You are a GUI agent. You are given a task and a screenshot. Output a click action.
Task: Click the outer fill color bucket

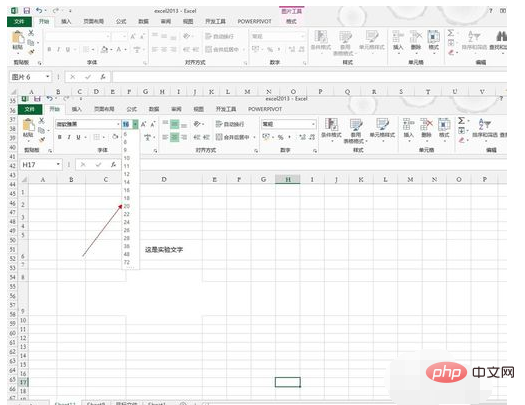(x=104, y=50)
